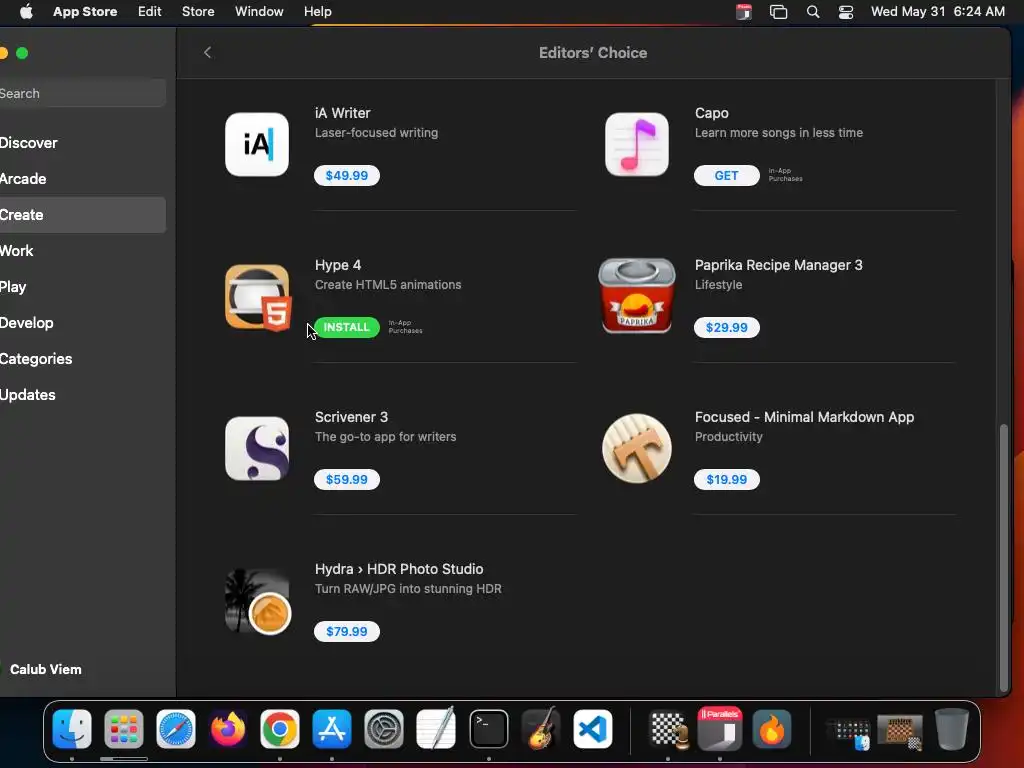Click the green window zoom button
The height and width of the screenshot is (768, 1024).
[x=22, y=53]
